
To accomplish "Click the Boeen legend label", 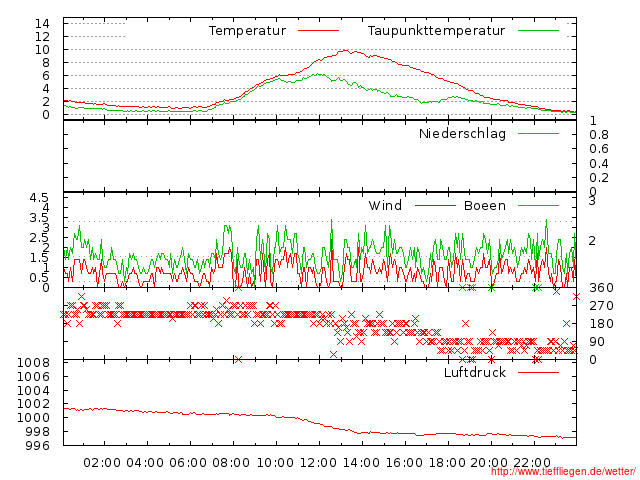I will (x=485, y=205).
